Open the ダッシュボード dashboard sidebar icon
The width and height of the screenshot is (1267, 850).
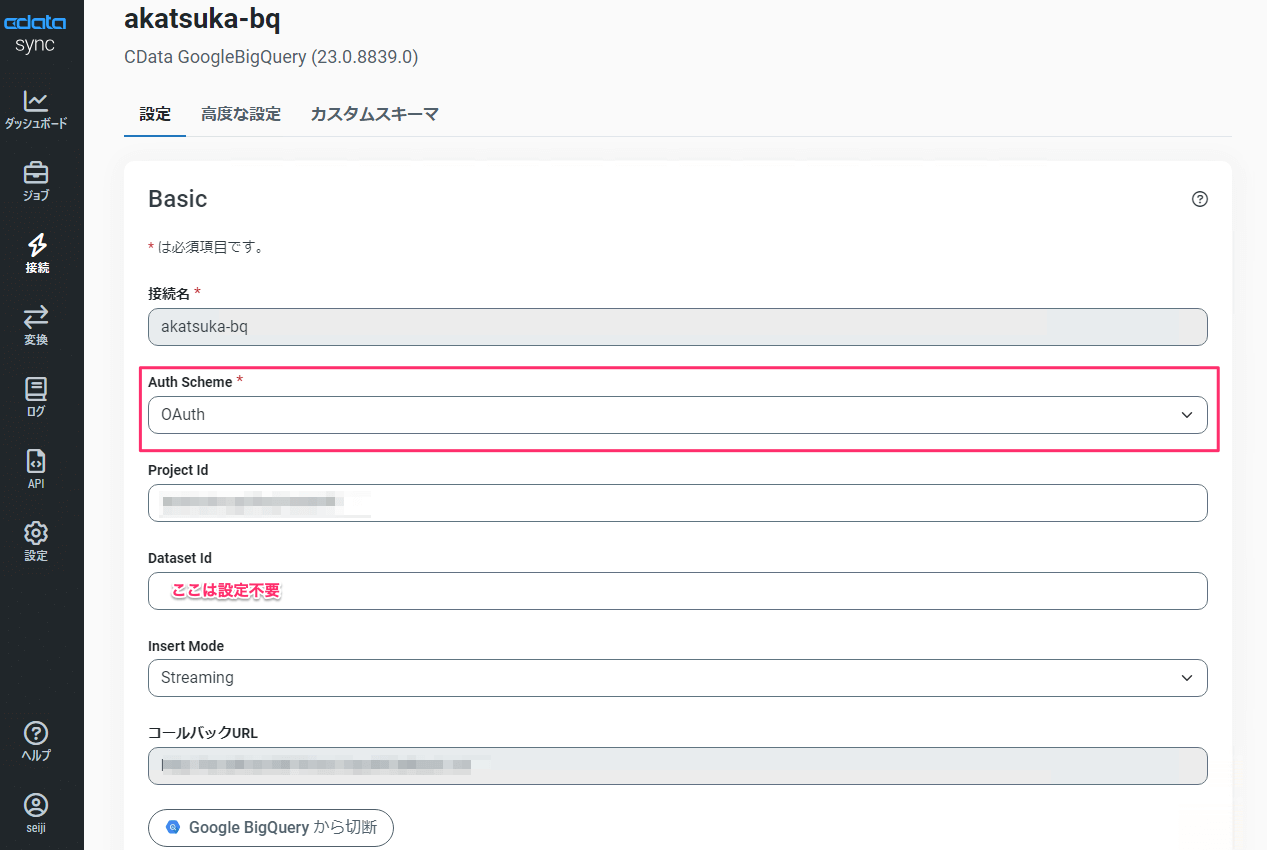click(36, 110)
